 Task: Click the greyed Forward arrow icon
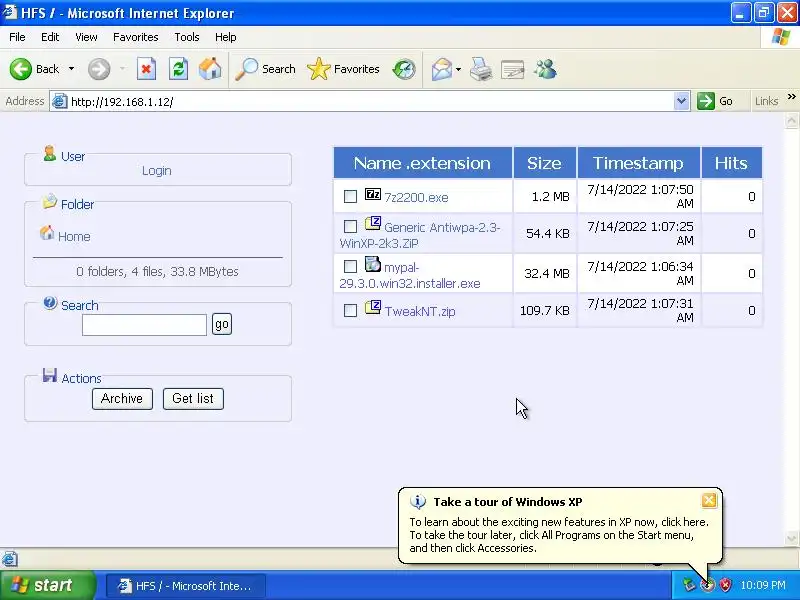pyautogui.click(x=99, y=69)
